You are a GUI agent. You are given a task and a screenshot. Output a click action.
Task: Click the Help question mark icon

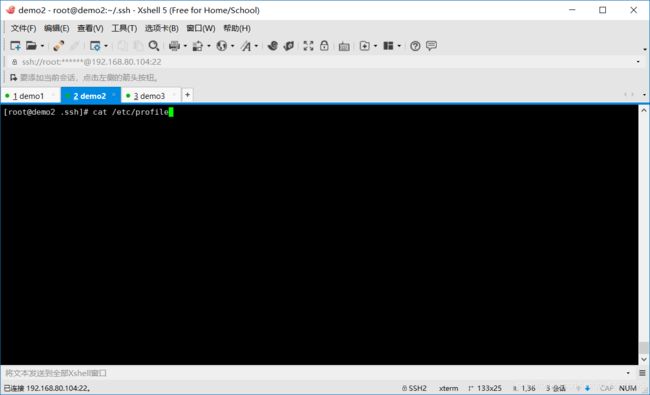pyautogui.click(x=415, y=46)
